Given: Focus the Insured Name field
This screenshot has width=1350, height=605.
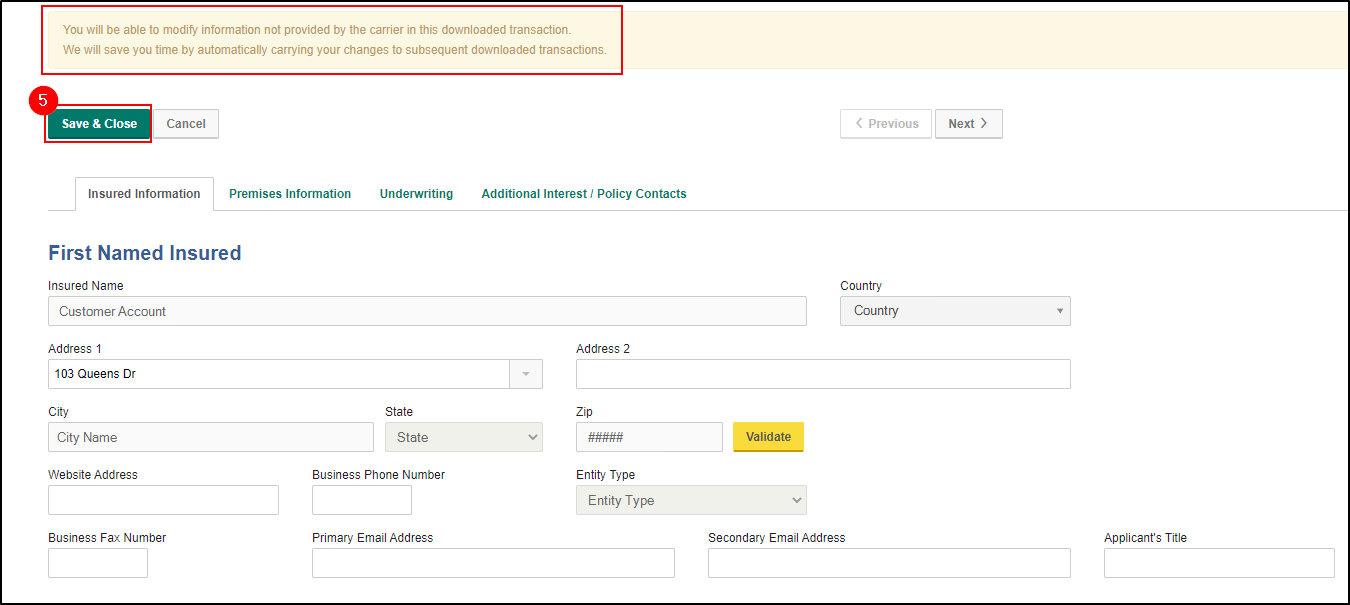Looking at the screenshot, I should [x=427, y=311].
